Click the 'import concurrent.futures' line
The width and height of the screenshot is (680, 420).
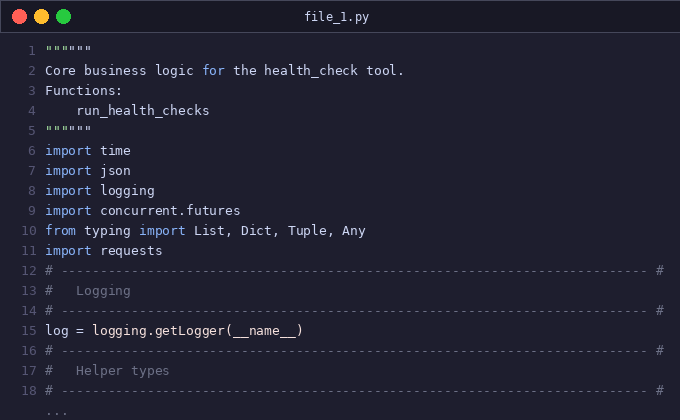(143, 210)
